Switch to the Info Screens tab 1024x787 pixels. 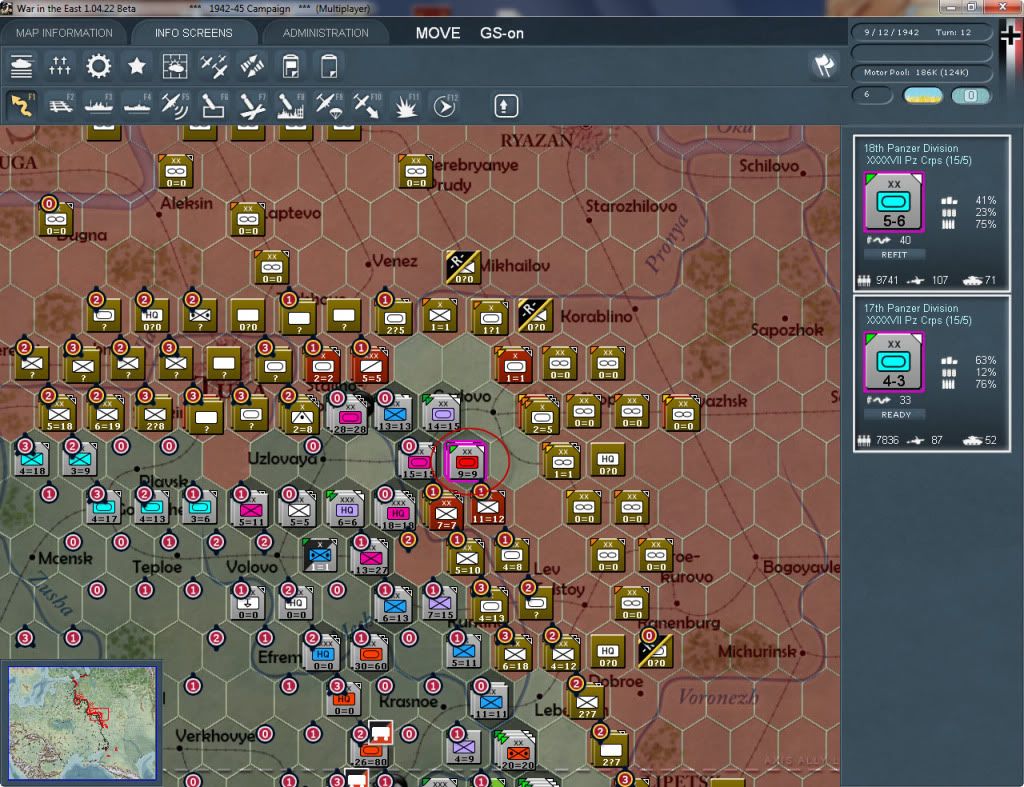coord(193,33)
